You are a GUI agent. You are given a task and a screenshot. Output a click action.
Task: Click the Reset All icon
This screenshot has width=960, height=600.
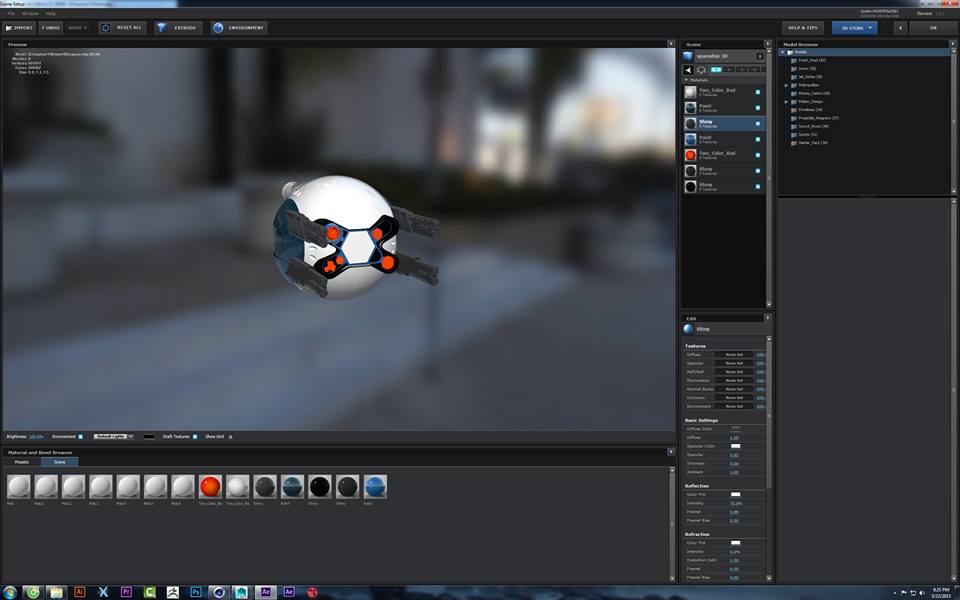click(106, 28)
